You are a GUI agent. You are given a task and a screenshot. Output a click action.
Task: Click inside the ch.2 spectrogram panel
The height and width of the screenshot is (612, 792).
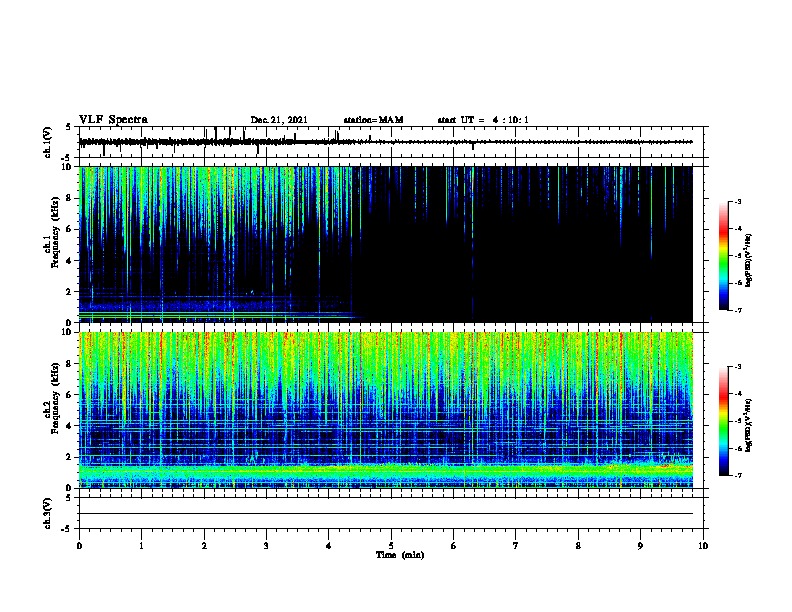pyautogui.click(x=386, y=410)
